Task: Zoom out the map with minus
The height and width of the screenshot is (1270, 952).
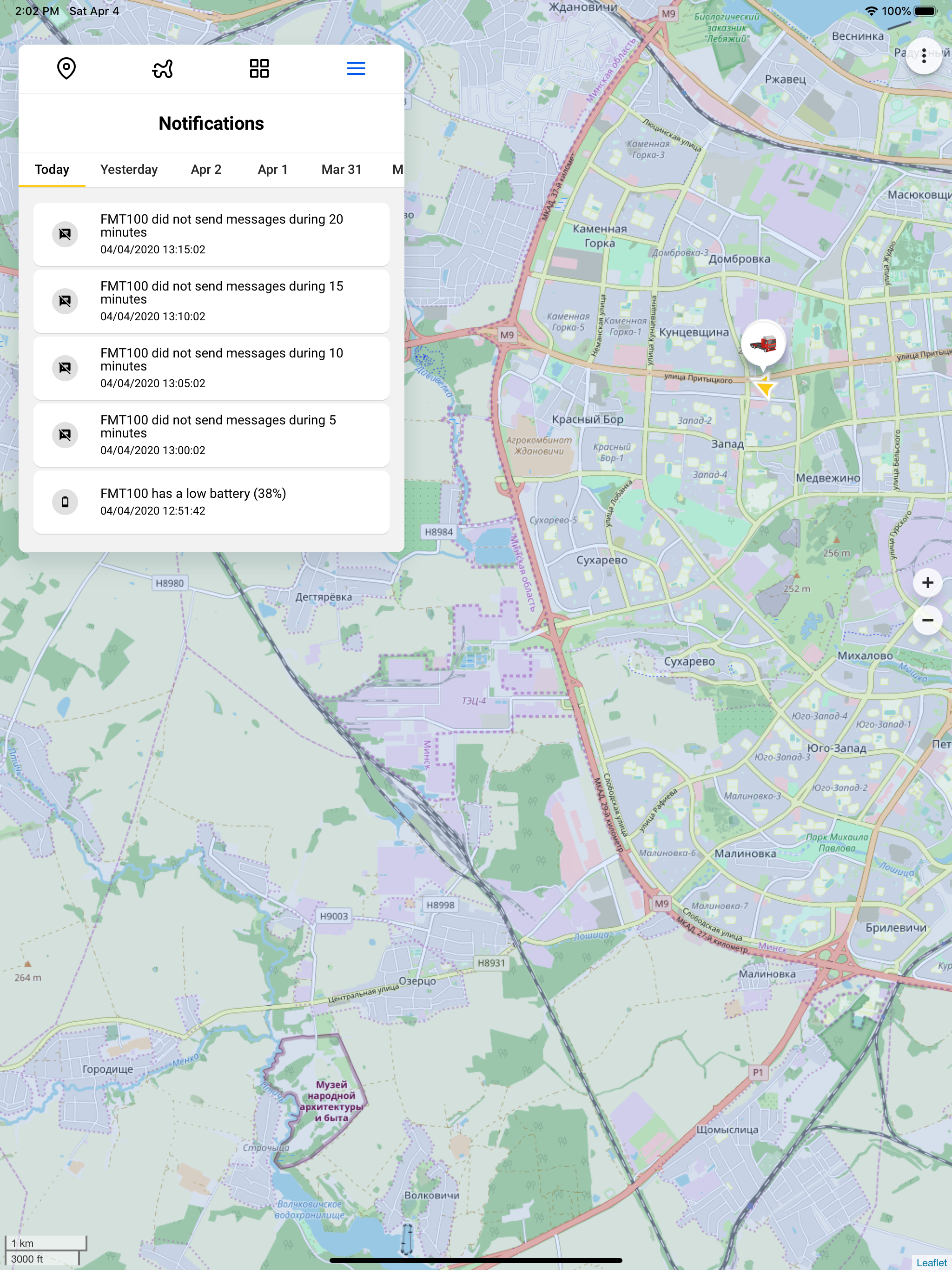Action: tap(927, 620)
